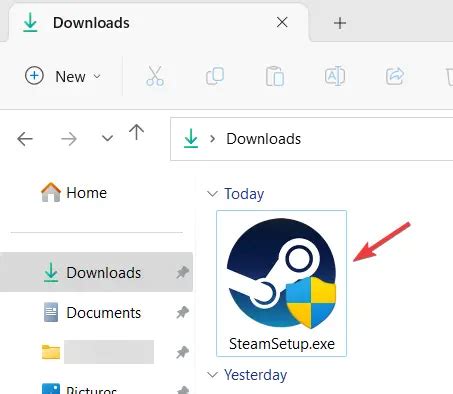Click the SteamSetup.exe file name
Image resolution: width=453 pixels, height=394 pixels.
[x=282, y=344]
